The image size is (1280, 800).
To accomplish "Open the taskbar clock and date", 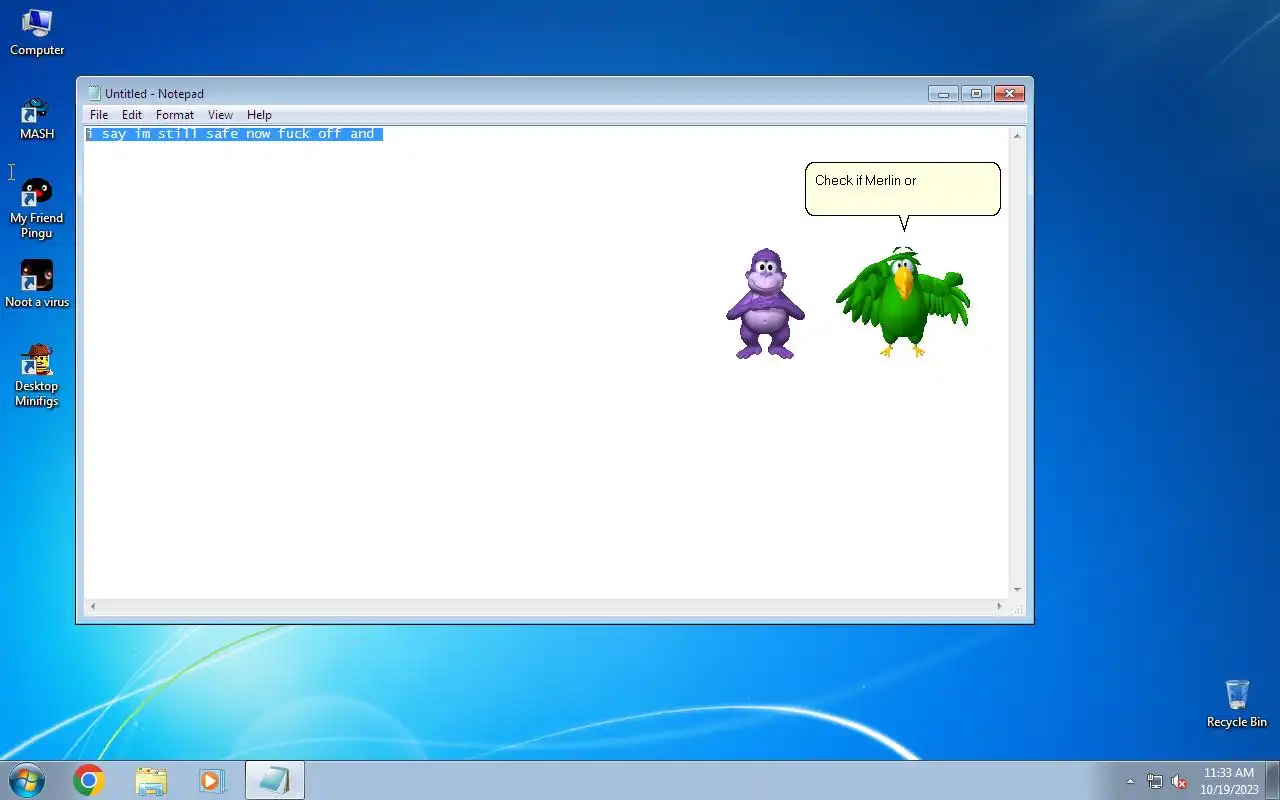I will 1229,780.
